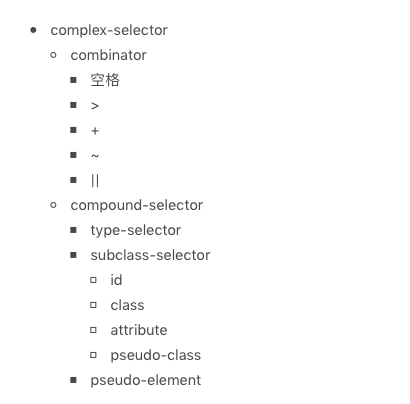Click the square bullet before subclass-selector
Image resolution: width=410 pixels, height=404 pixels.
[x=73, y=255]
